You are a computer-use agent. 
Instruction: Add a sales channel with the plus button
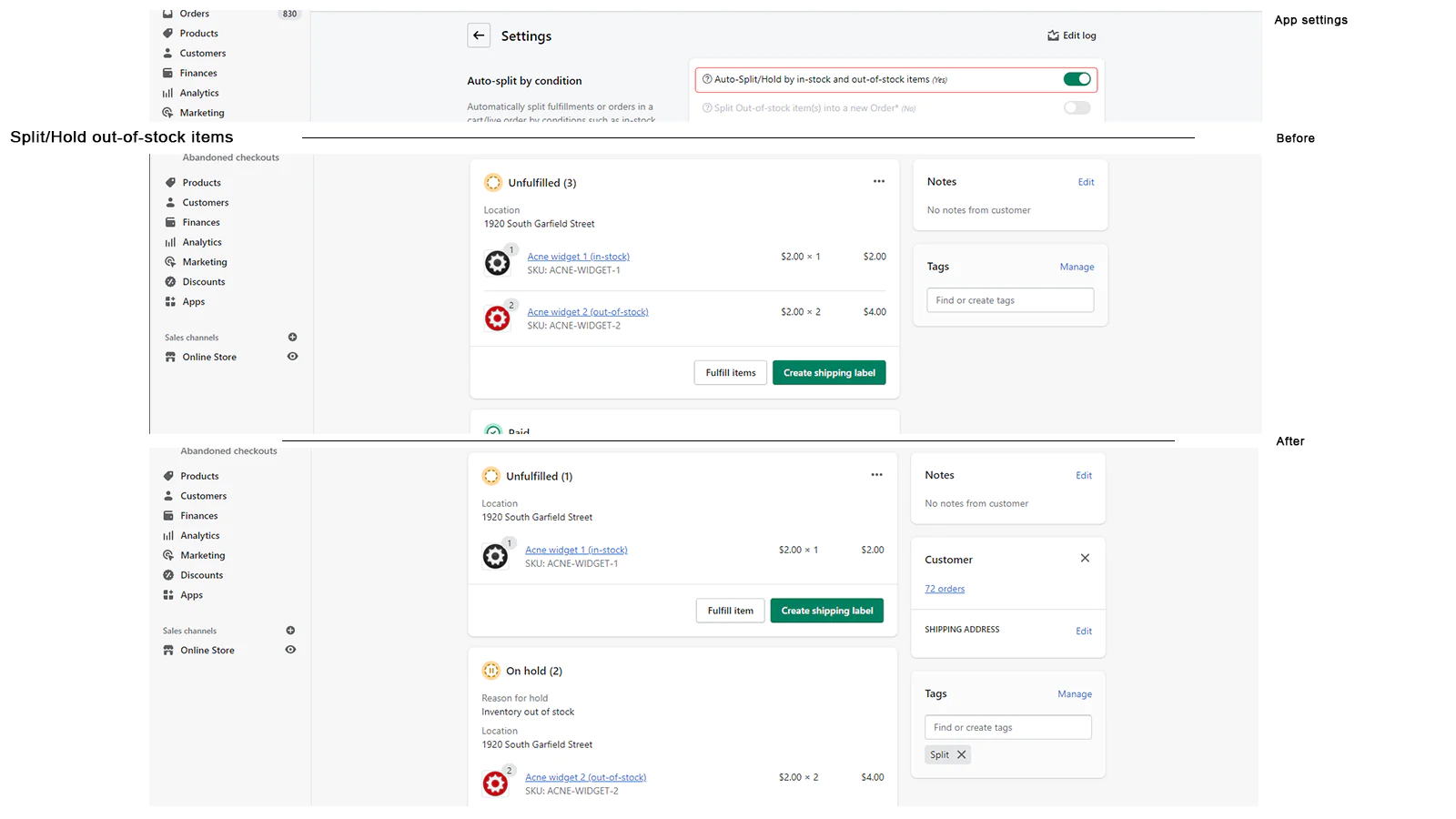292,337
